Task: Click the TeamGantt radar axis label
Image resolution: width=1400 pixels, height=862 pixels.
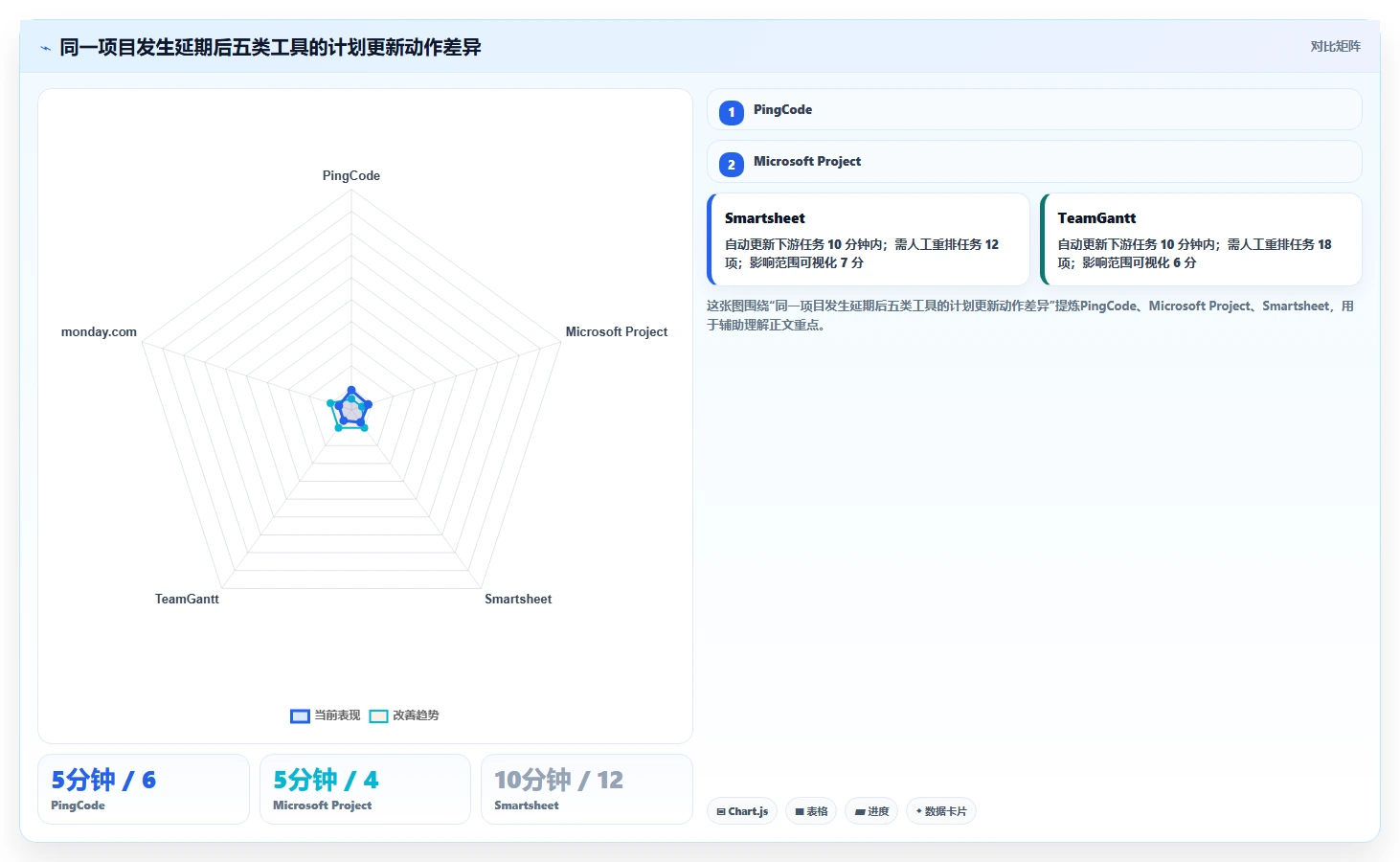Action: pyautogui.click(x=187, y=599)
